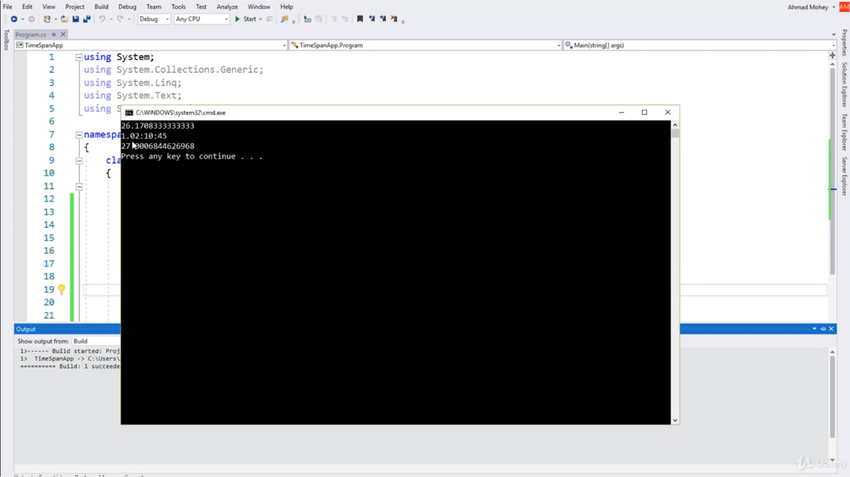
Task: Open the Solution Explorer side tab
Action: coord(844,85)
